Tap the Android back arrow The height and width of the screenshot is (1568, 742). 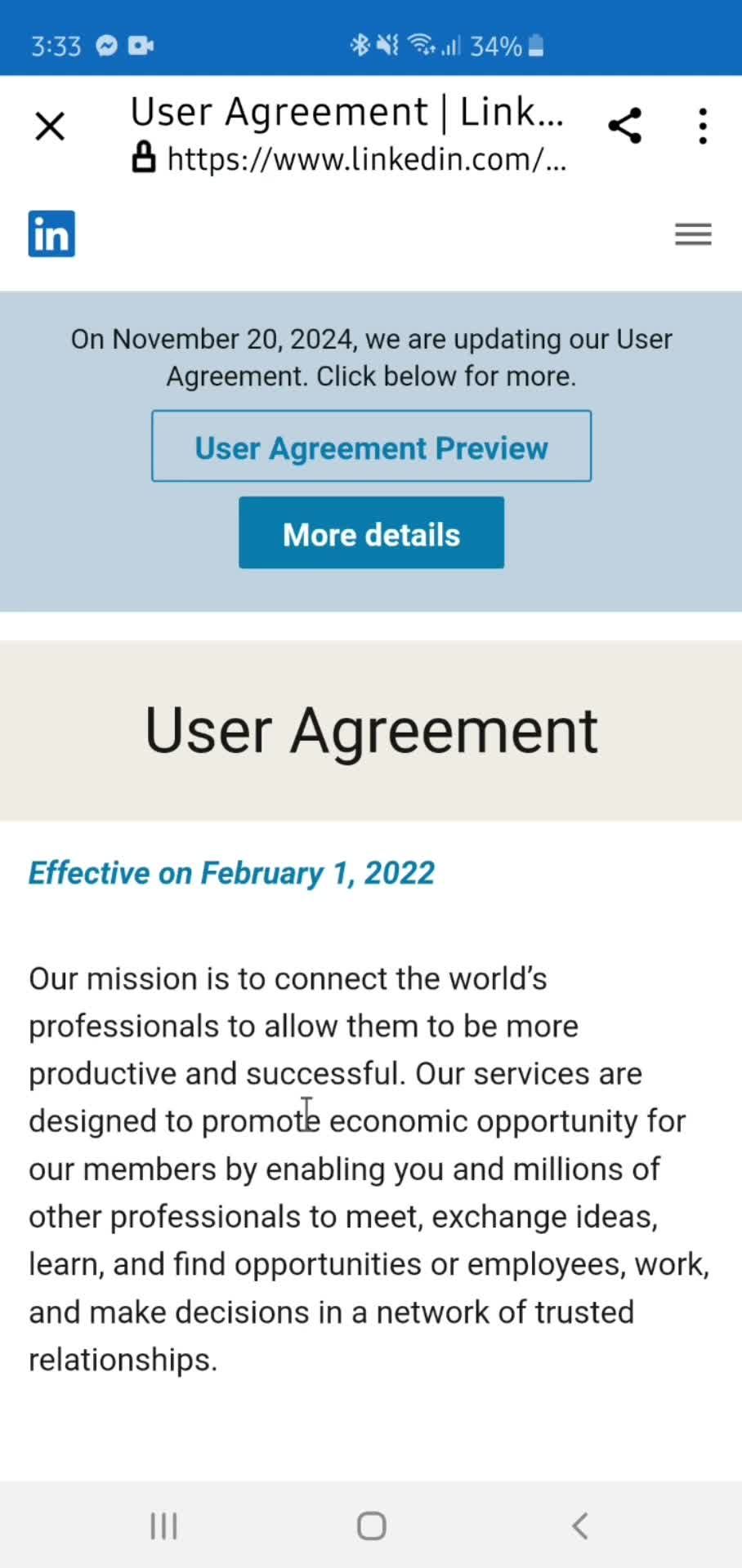tap(580, 1526)
